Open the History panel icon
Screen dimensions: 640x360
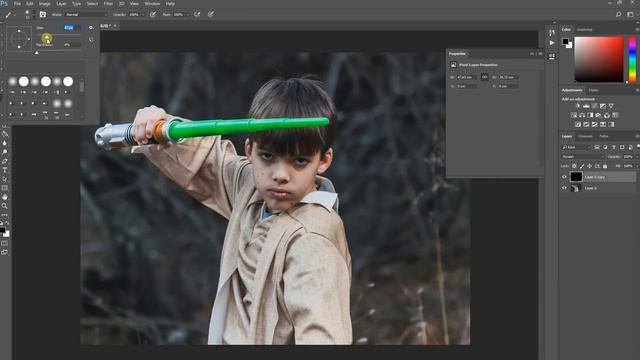552,33
